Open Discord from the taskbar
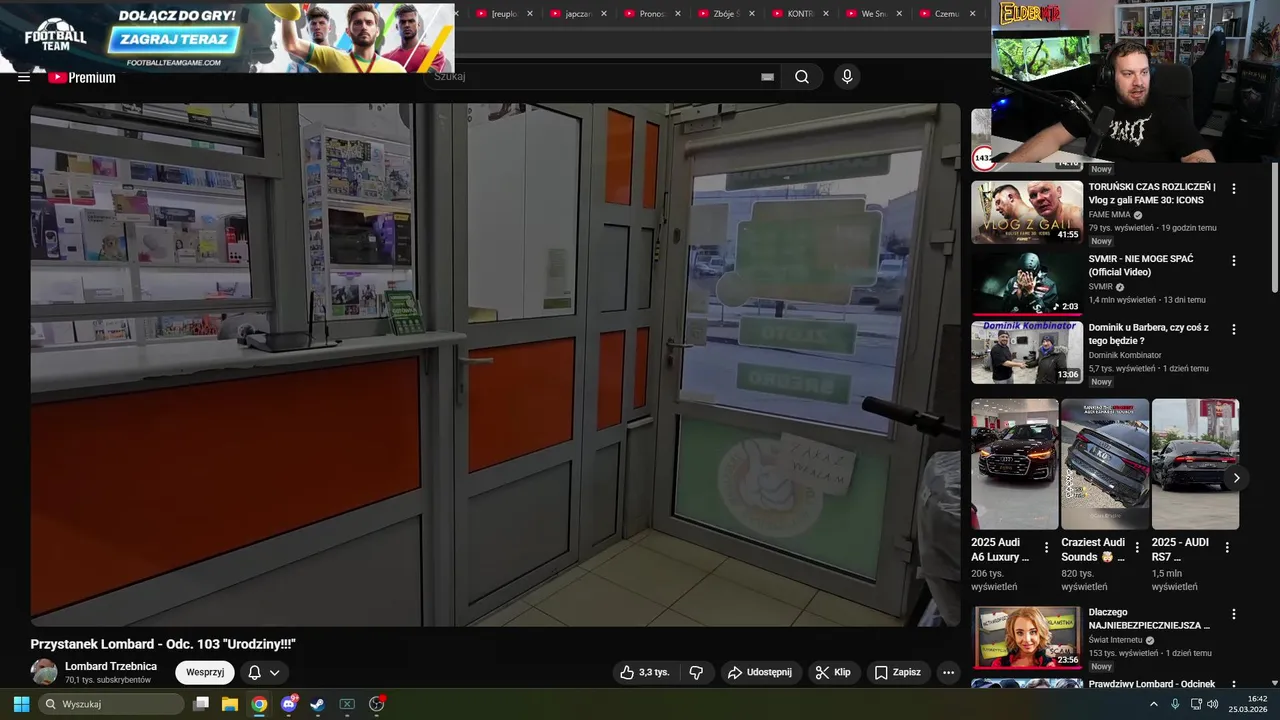Screen dimensions: 1280x720 click(x=288, y=704)
